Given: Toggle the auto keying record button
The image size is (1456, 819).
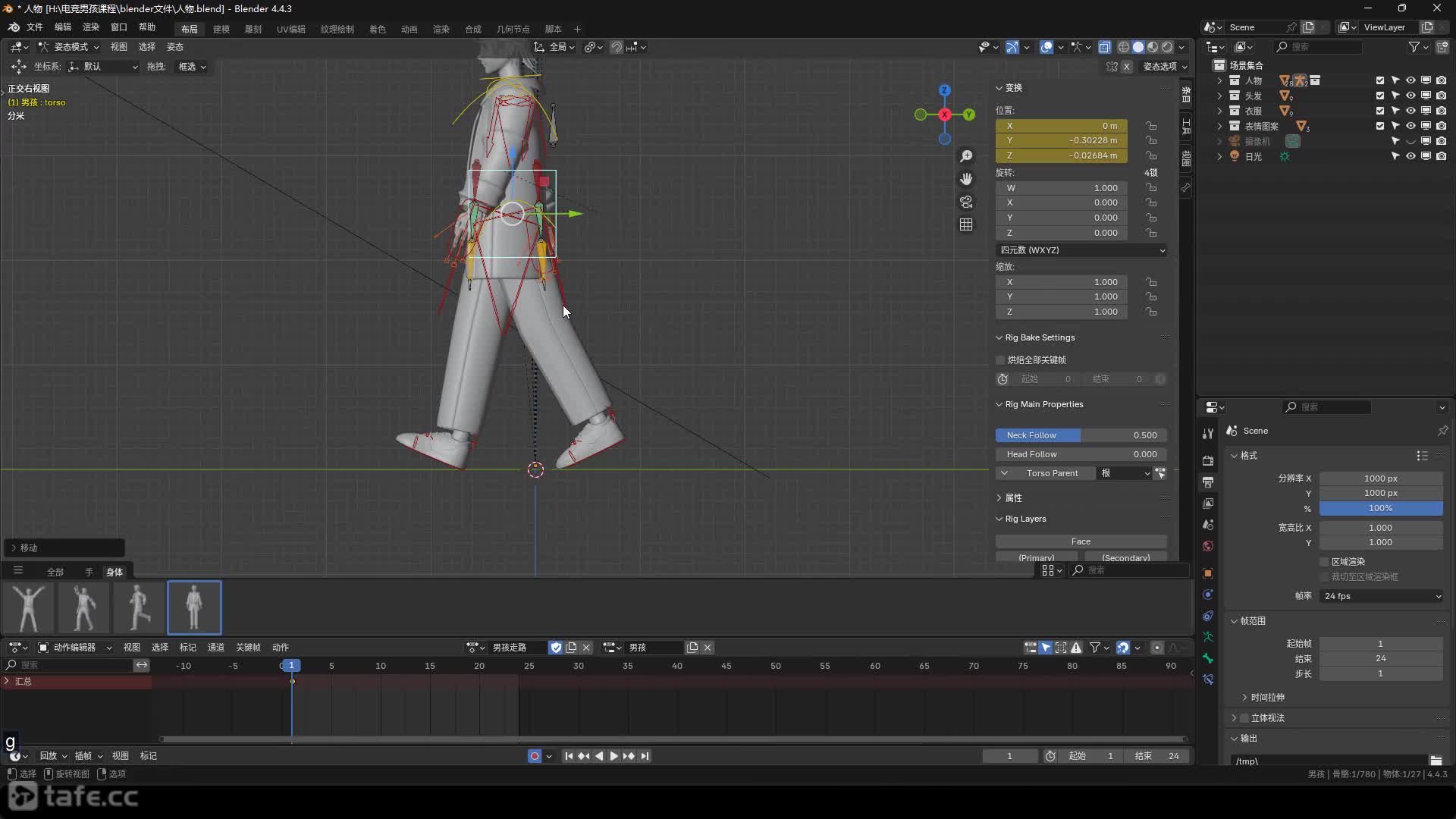Looking at the screenshot, I should coord(535,756).
